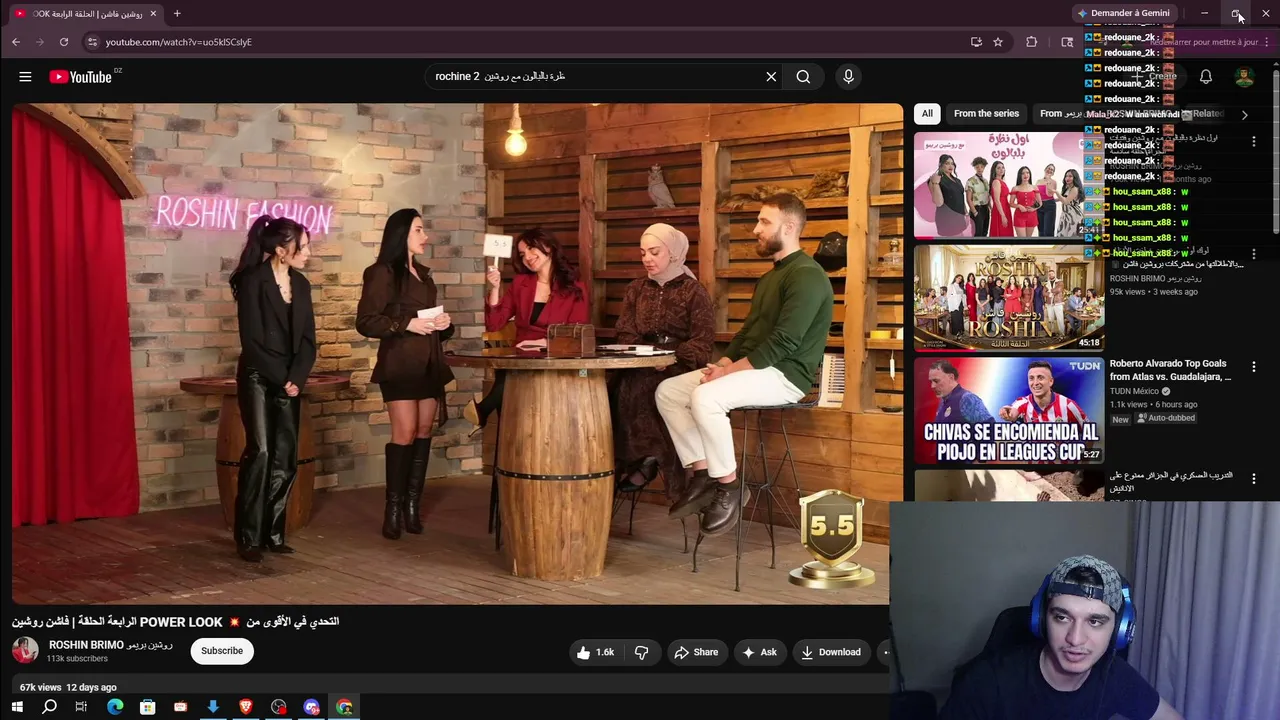The width and height of the screenshot is (1280, 720).
Task: Switch to Chrome in the taskbar
Action: (x=344, y=707)
